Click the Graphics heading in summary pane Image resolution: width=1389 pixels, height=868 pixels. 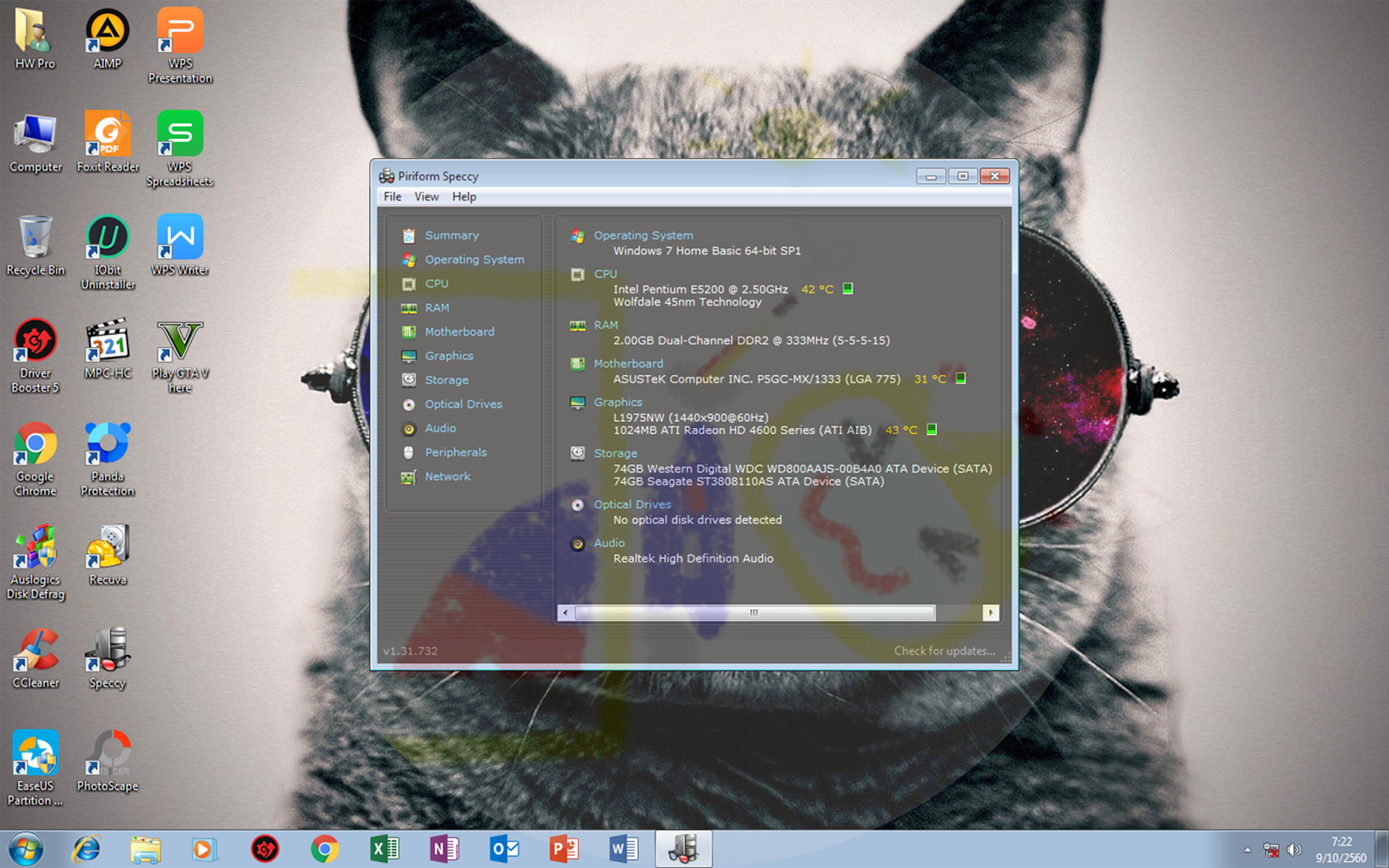coord(618,403)
